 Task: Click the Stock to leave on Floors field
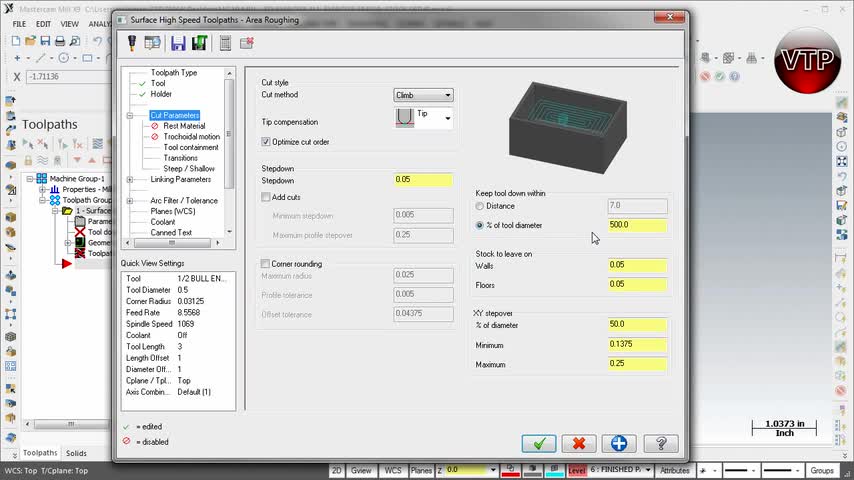pyautogui.click(x=637, y=284)
